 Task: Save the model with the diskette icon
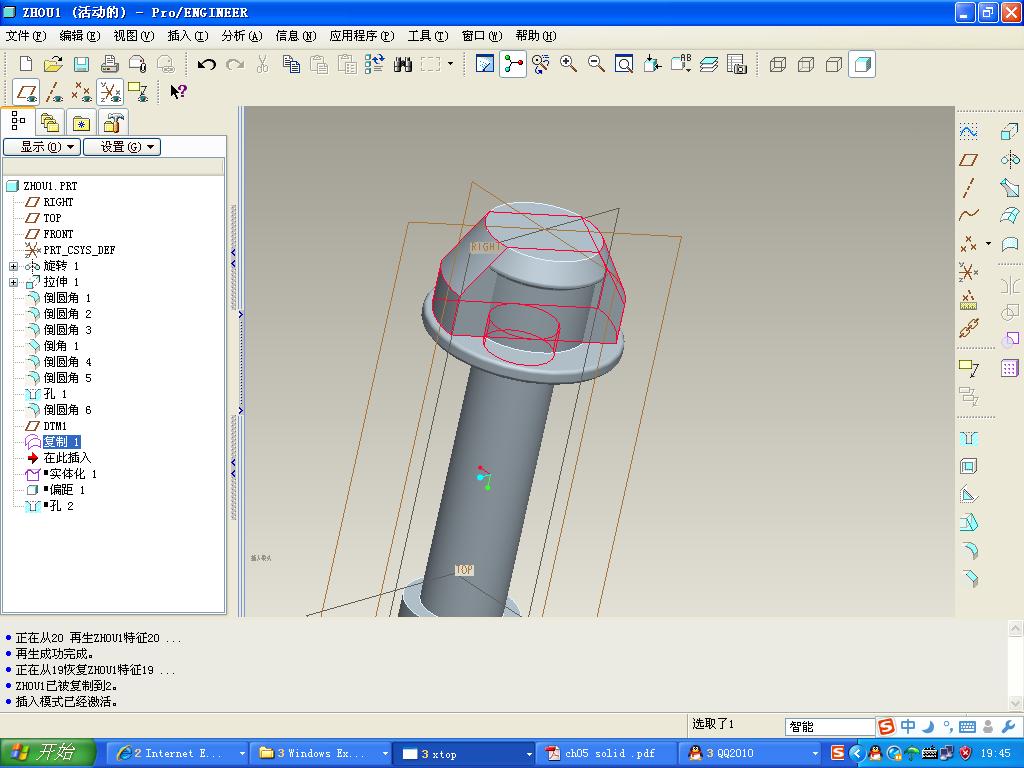point(81,64)
